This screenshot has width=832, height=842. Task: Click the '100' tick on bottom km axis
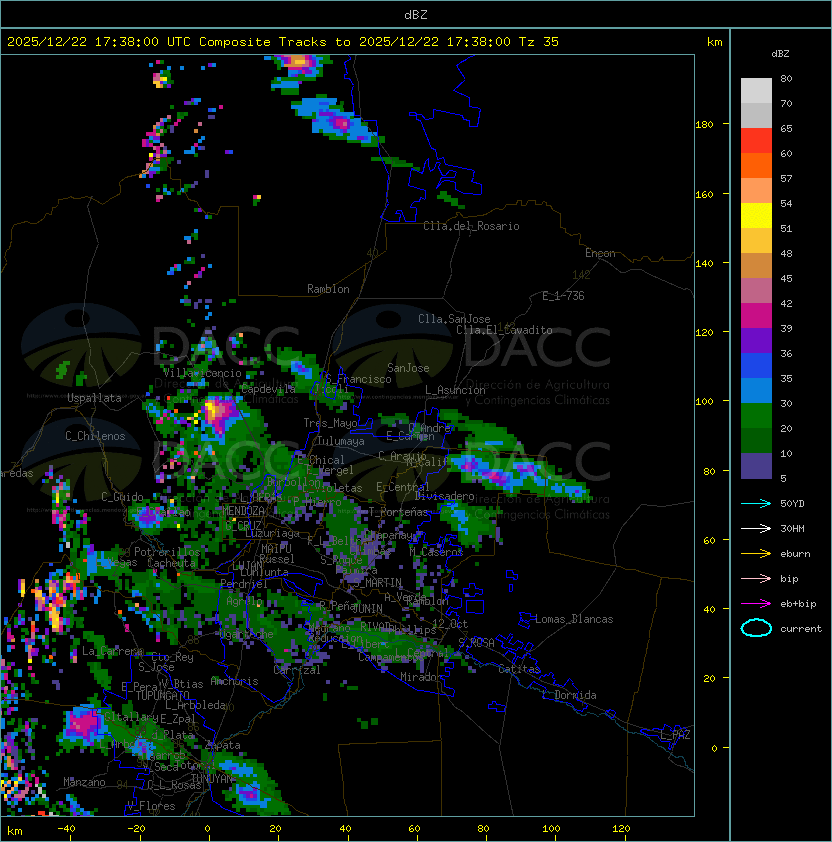(551, 829)
